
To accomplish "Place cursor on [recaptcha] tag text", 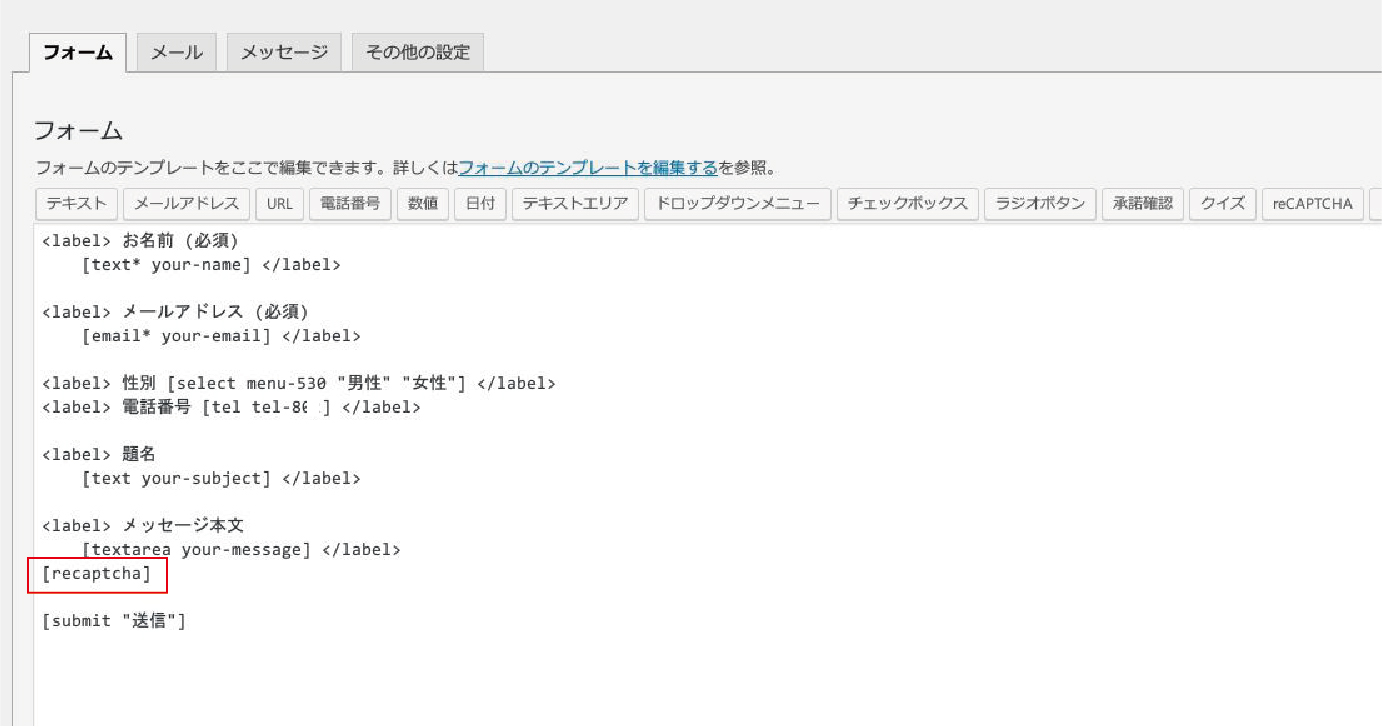I will pyautogui.click(x=96, y=574).
